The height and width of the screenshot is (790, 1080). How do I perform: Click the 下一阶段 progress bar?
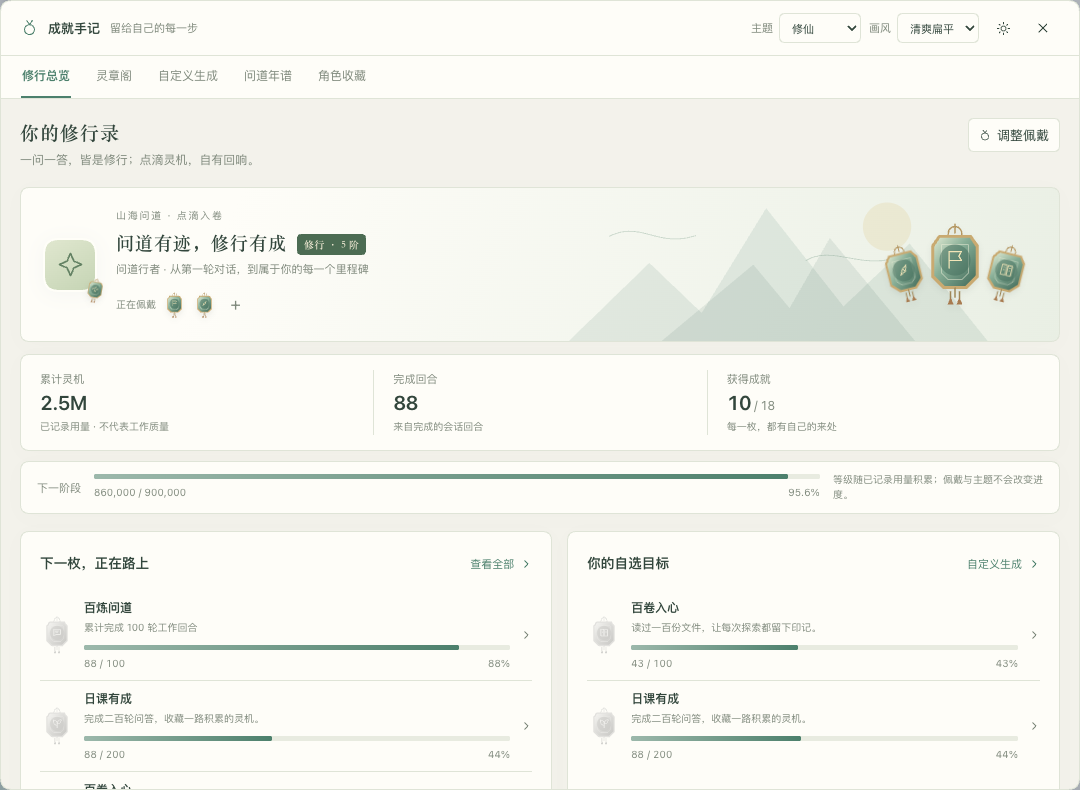coord(457,477)
